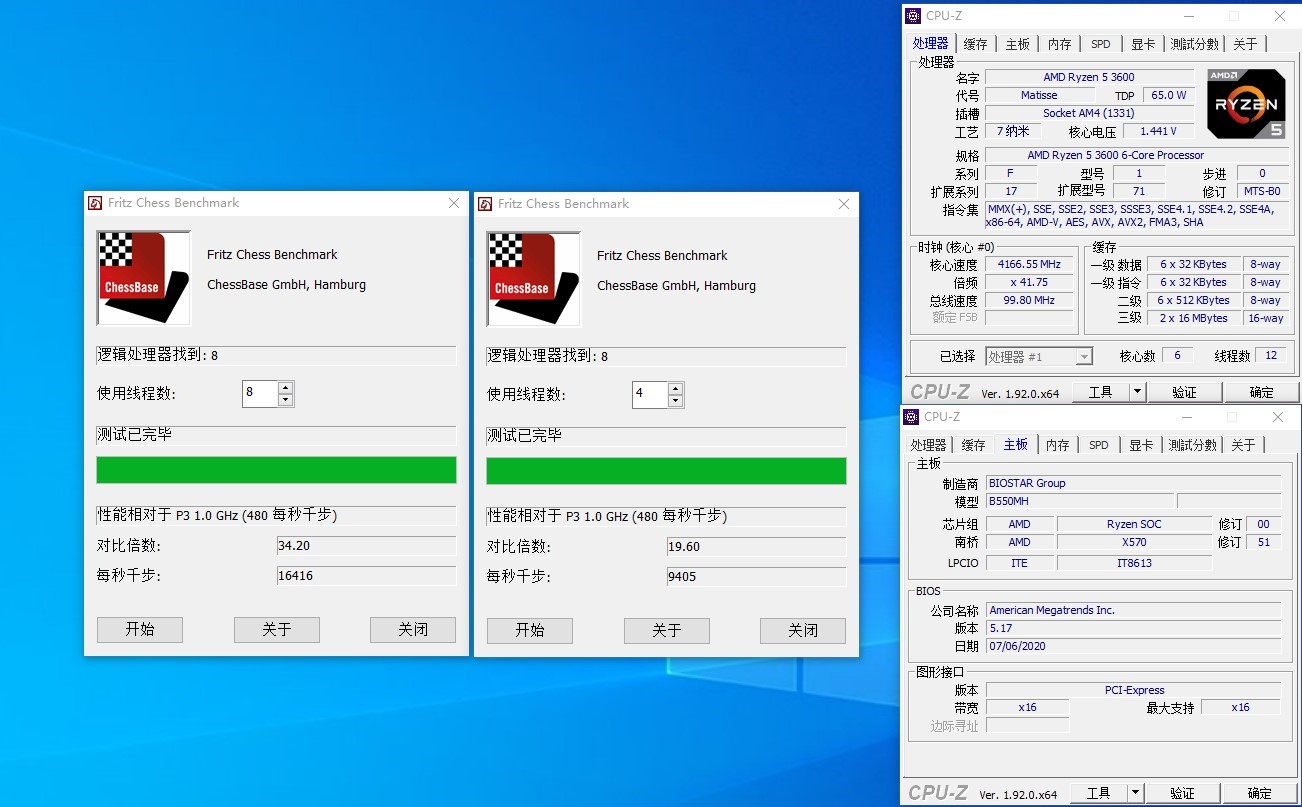Screen dimensions: 1302x807
Task: Open 工具 dropdown arrow in lower CPU-Z
Action: click(x=1135, y=793)
